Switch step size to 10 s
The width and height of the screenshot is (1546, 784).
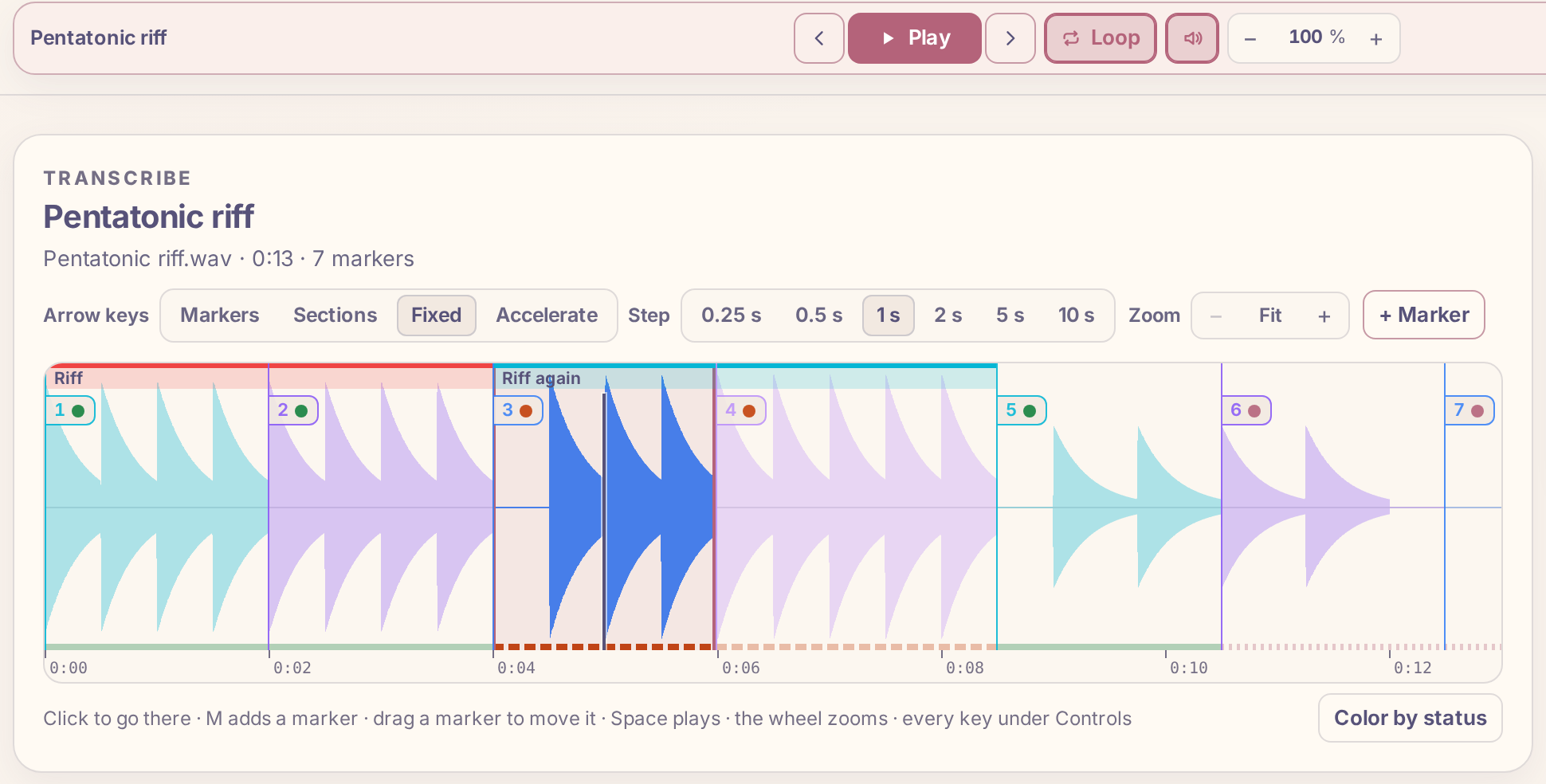(x=1076, y=316)
